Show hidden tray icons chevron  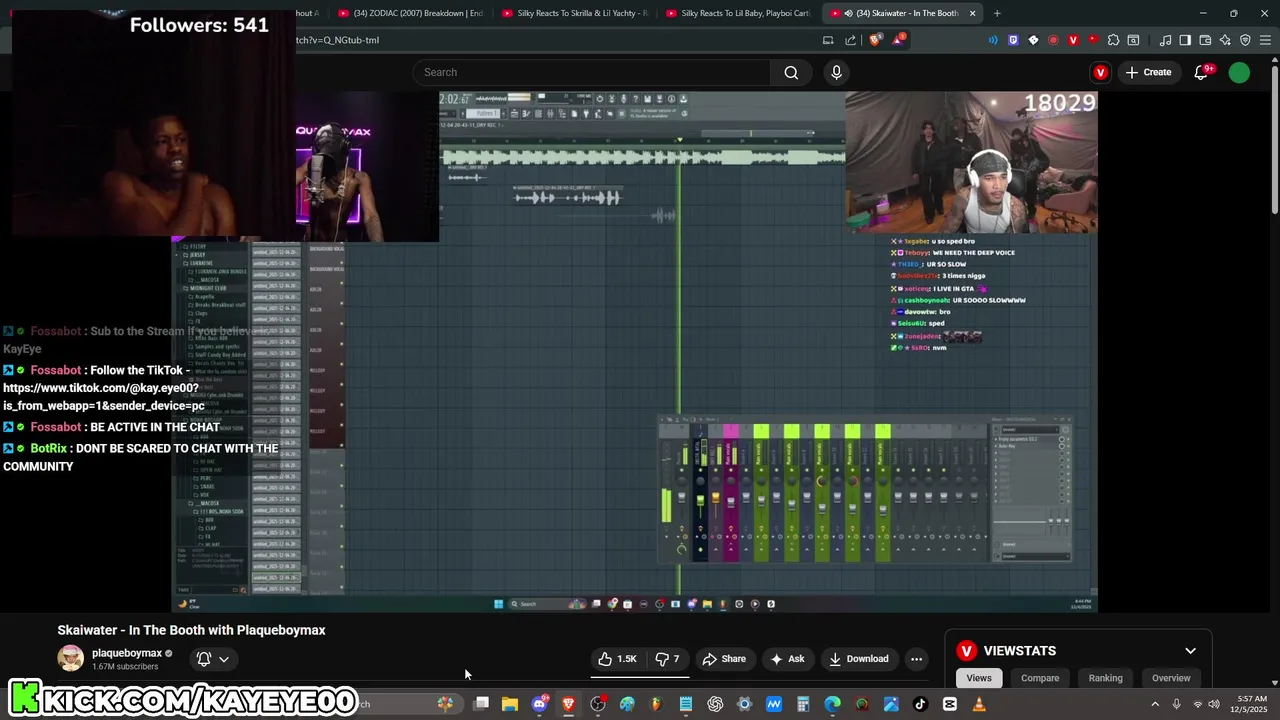pyautogui.click(x=1155, y=704)
